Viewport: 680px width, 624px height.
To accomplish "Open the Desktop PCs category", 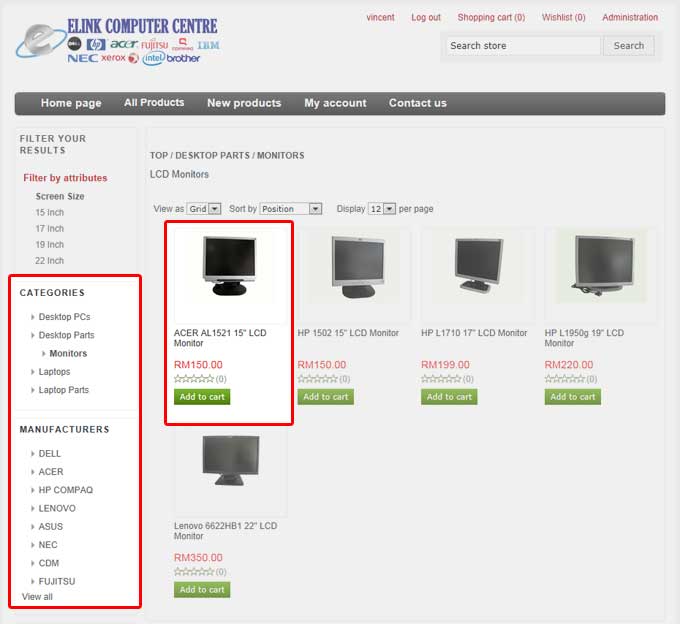I will 64,317.
